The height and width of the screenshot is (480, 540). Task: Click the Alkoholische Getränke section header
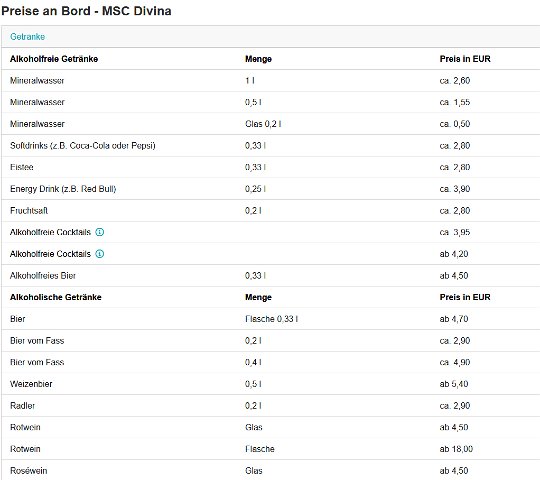tap(56, 297)
